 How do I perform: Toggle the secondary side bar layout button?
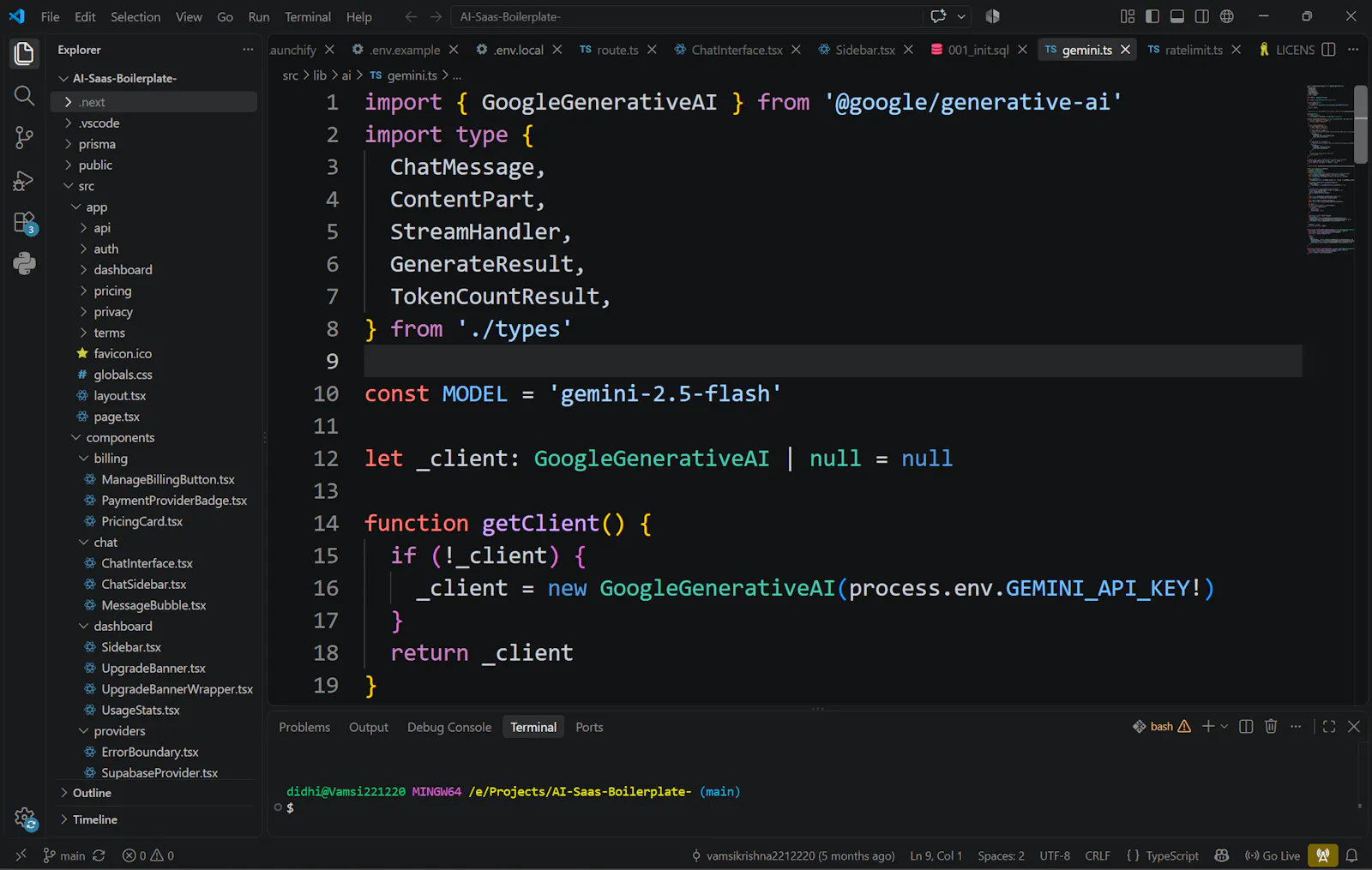[x=1202, y=16]
